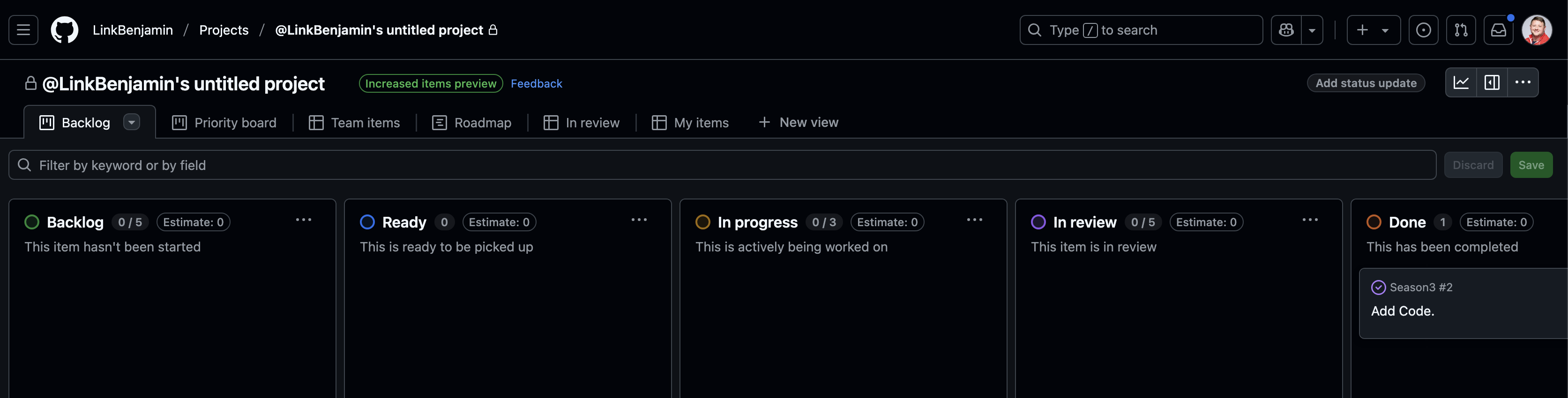Click untitled project breadcrumb link
The width and height of the screenshot is (1568, 398).
tap(386, 30)
